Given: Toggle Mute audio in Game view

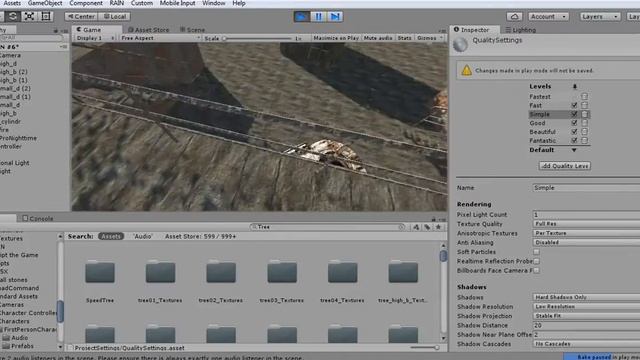Looking at the screenshot, I should (x=378, y=38).
